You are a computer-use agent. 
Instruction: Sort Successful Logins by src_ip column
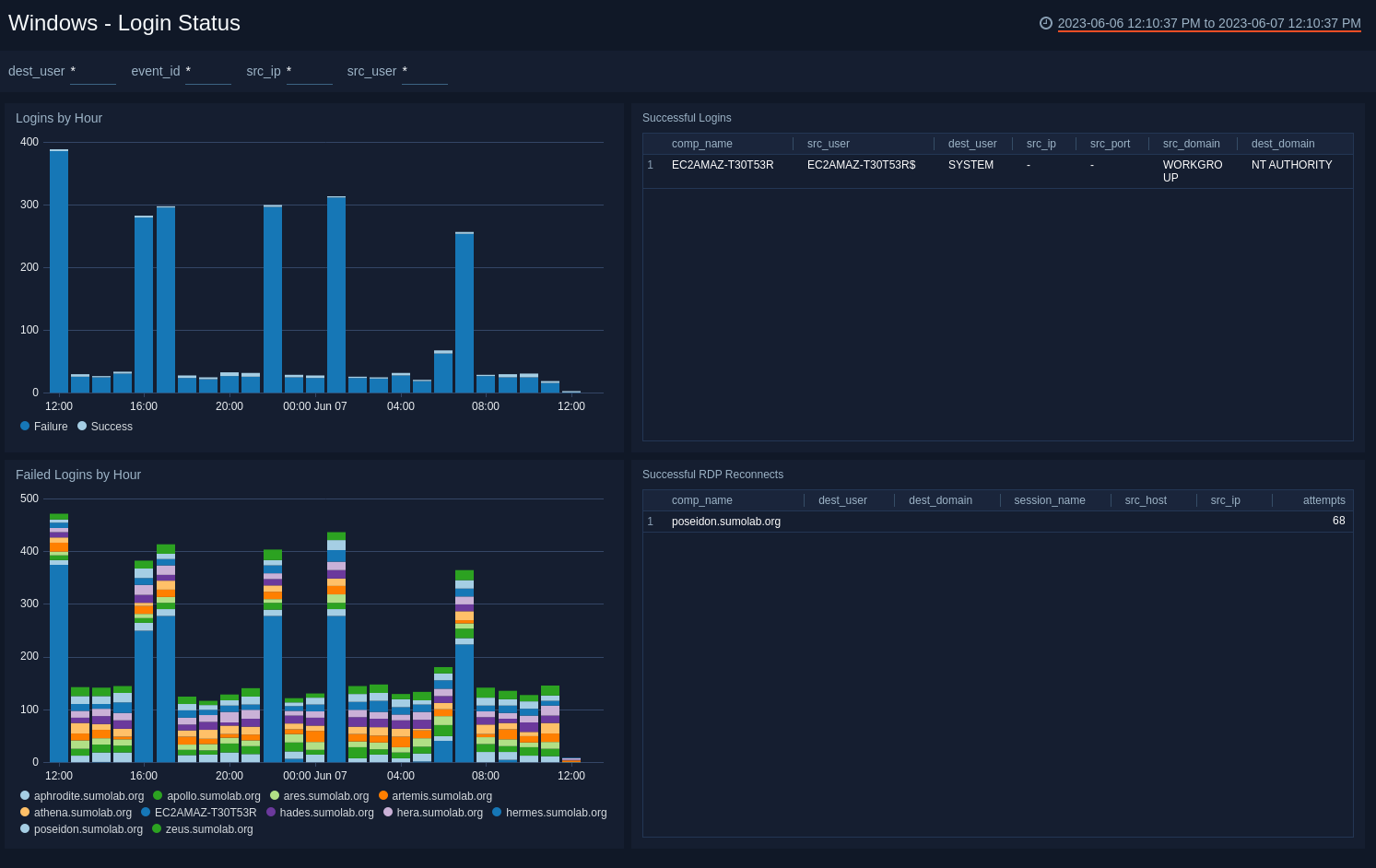tap(1041, 144)
